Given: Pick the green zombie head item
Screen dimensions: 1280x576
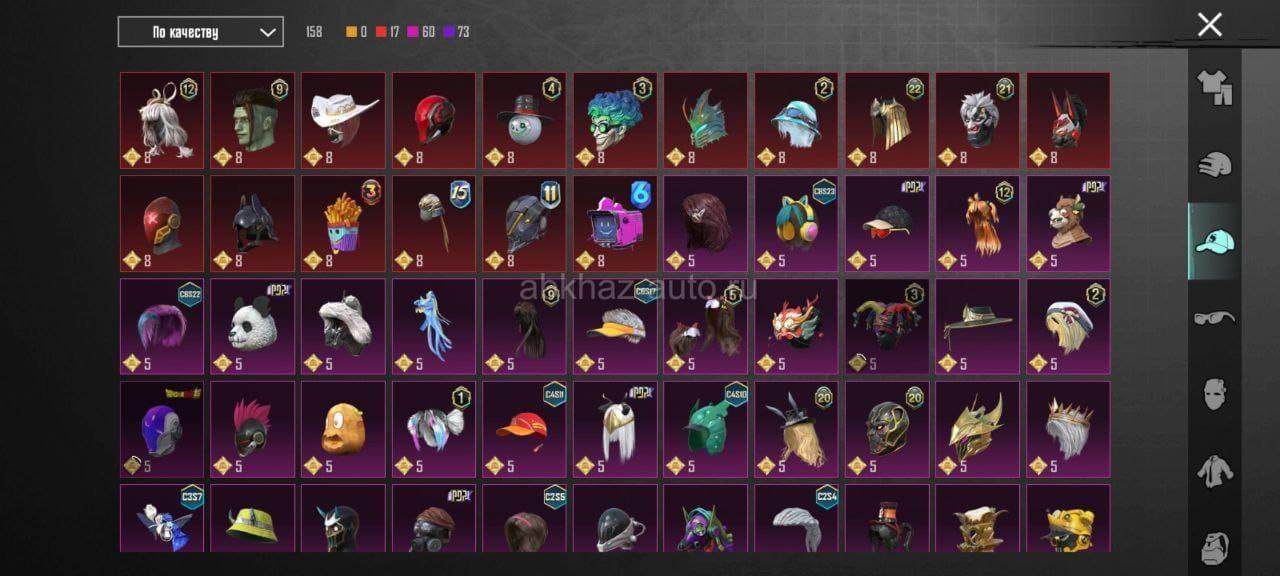Looking at the screenshot, I should [x=252, y=120].
